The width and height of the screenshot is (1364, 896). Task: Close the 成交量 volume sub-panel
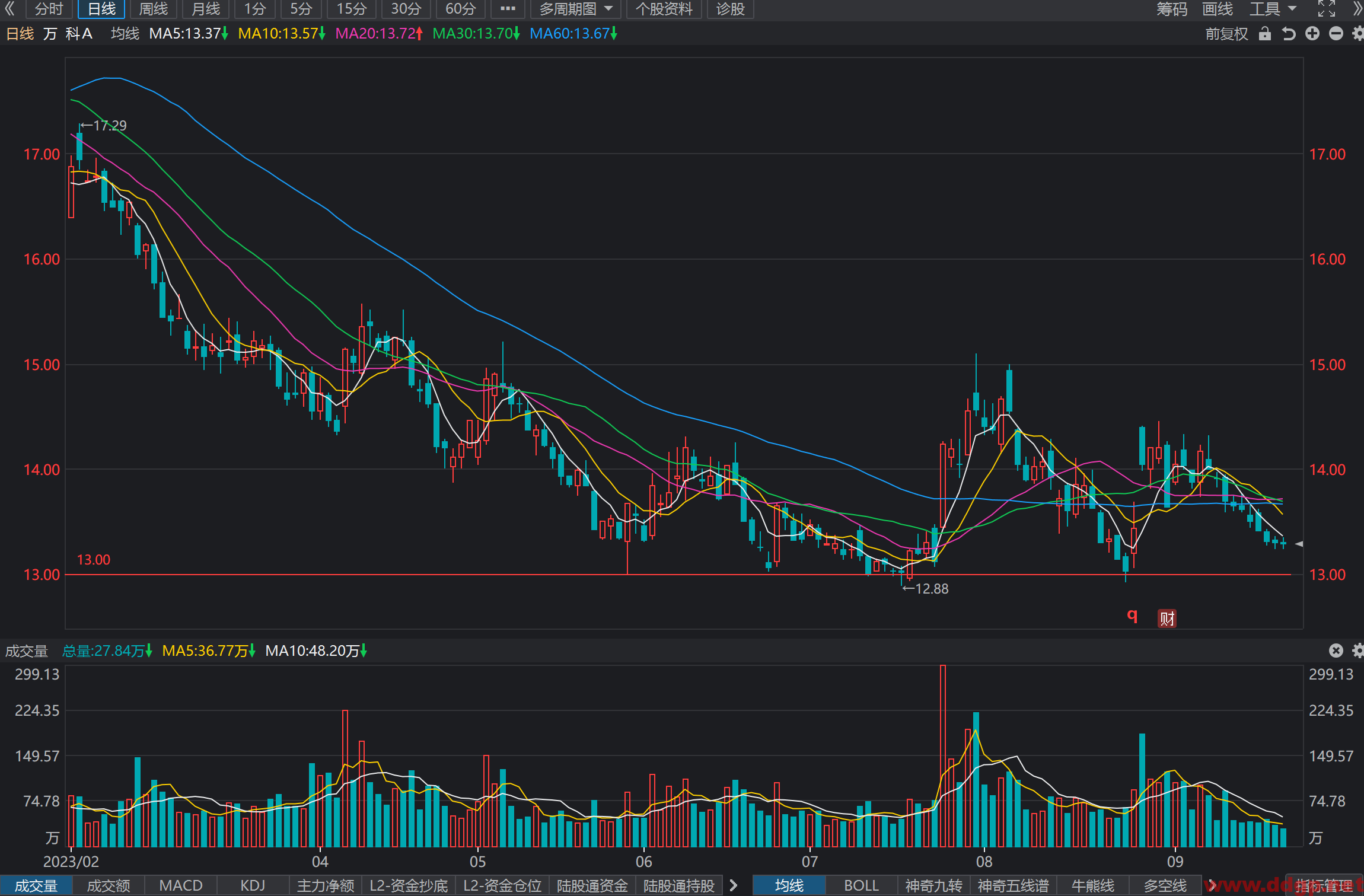[1336, 651]
